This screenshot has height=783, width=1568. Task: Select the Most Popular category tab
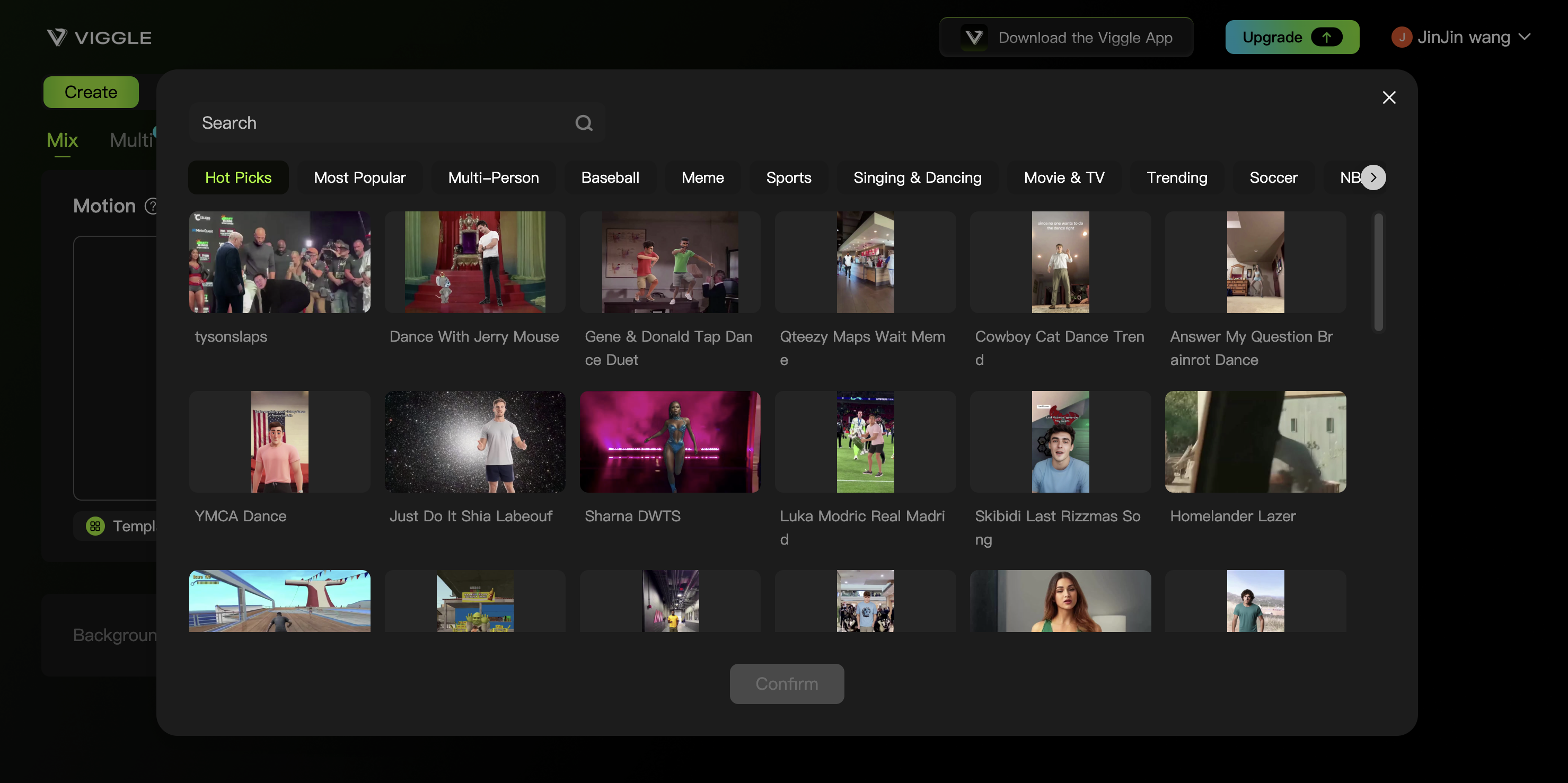359,177
